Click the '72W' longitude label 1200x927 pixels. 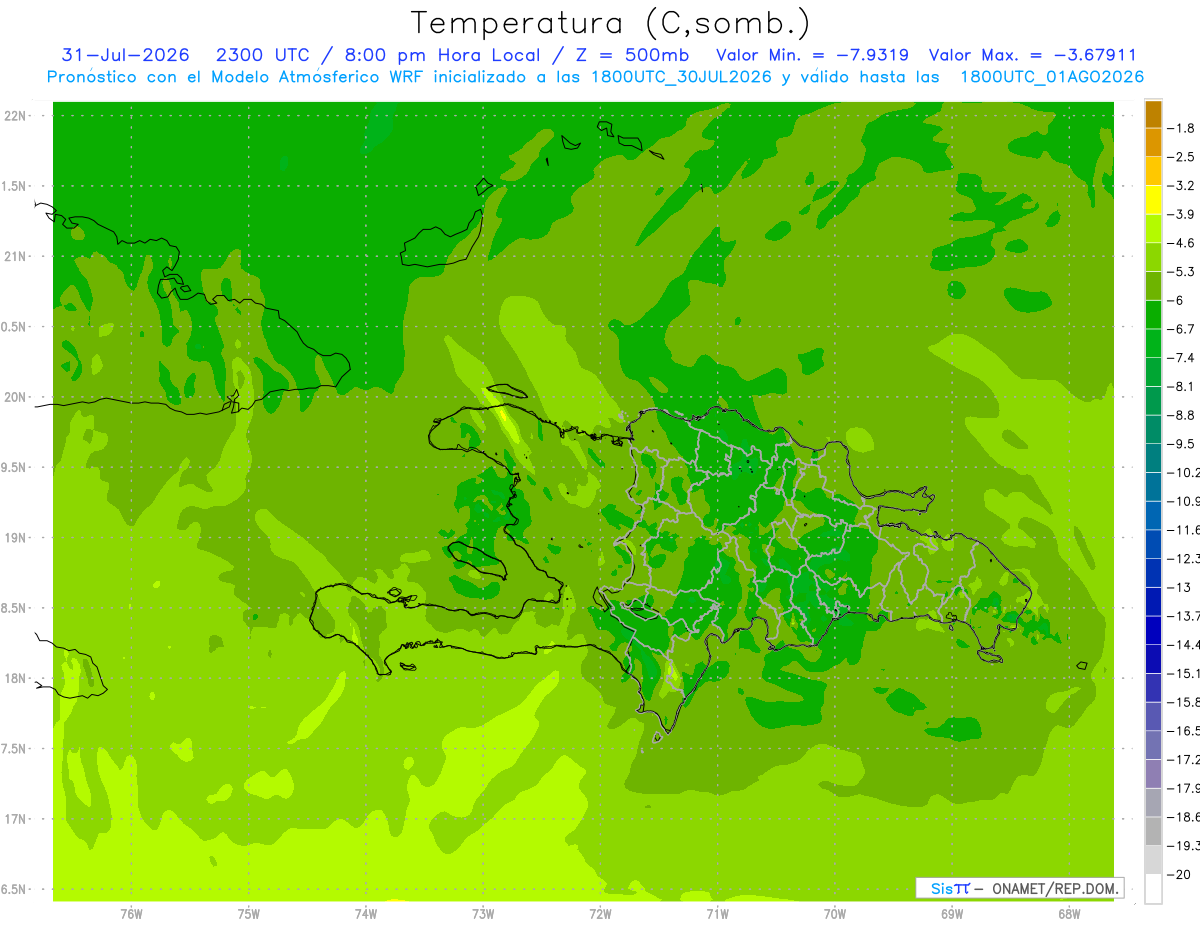tap(600, 914)
